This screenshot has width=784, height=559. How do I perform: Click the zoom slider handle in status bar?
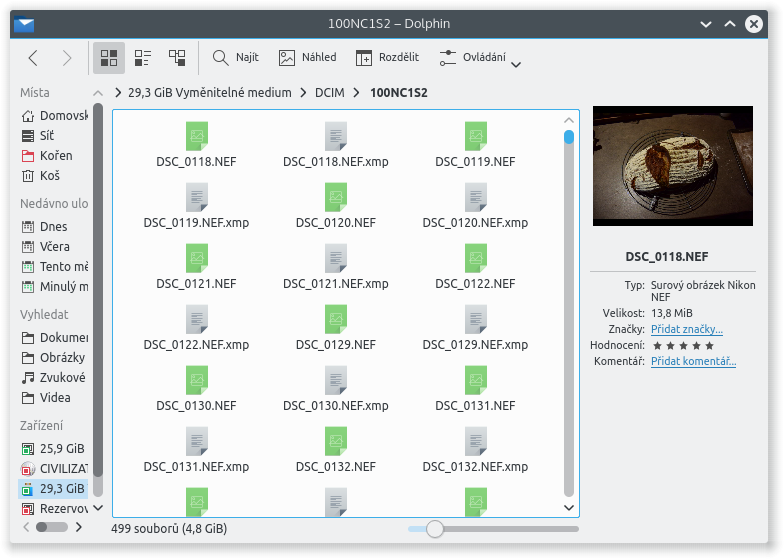coord(434,528)
